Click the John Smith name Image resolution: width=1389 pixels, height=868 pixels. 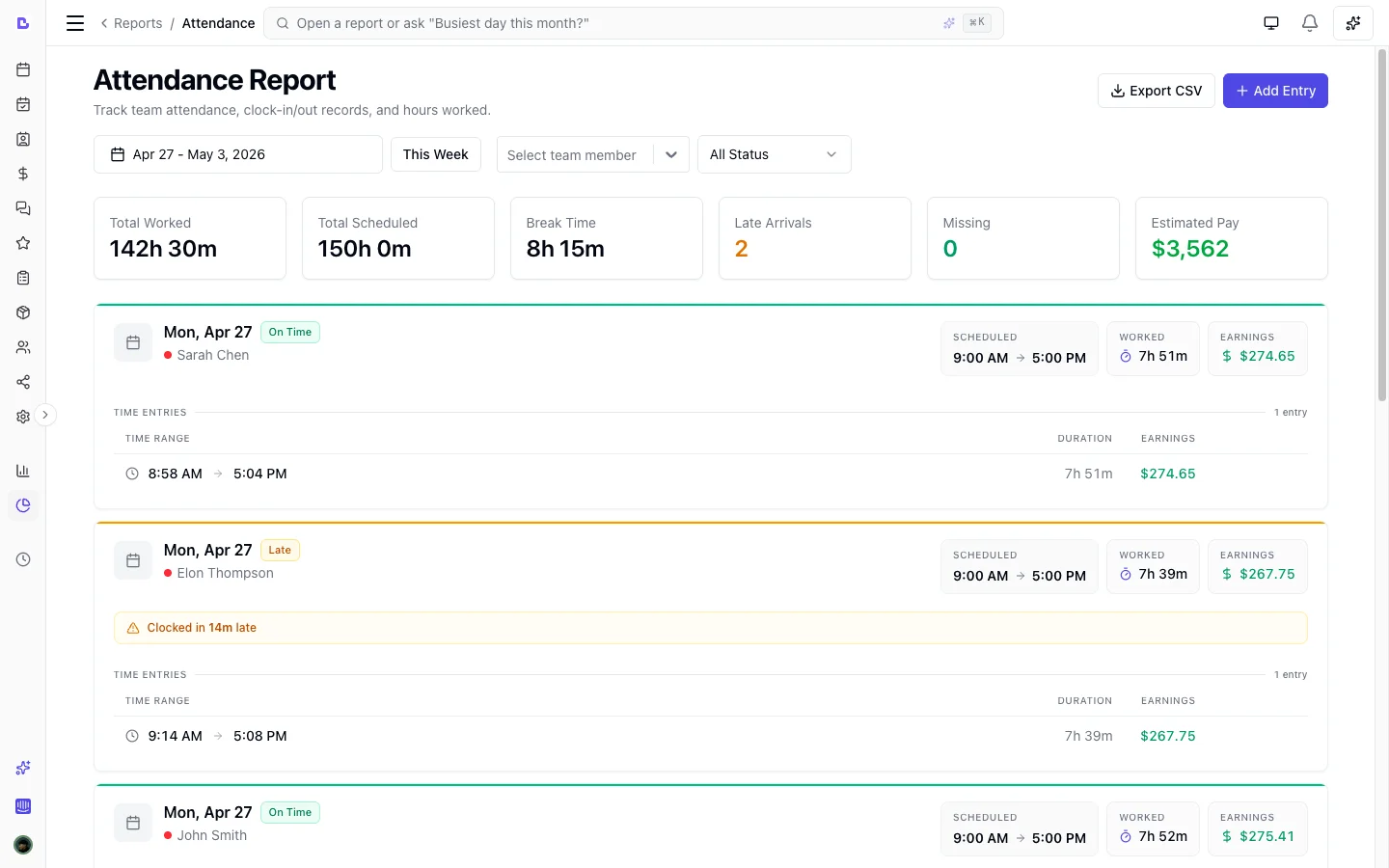212,835
